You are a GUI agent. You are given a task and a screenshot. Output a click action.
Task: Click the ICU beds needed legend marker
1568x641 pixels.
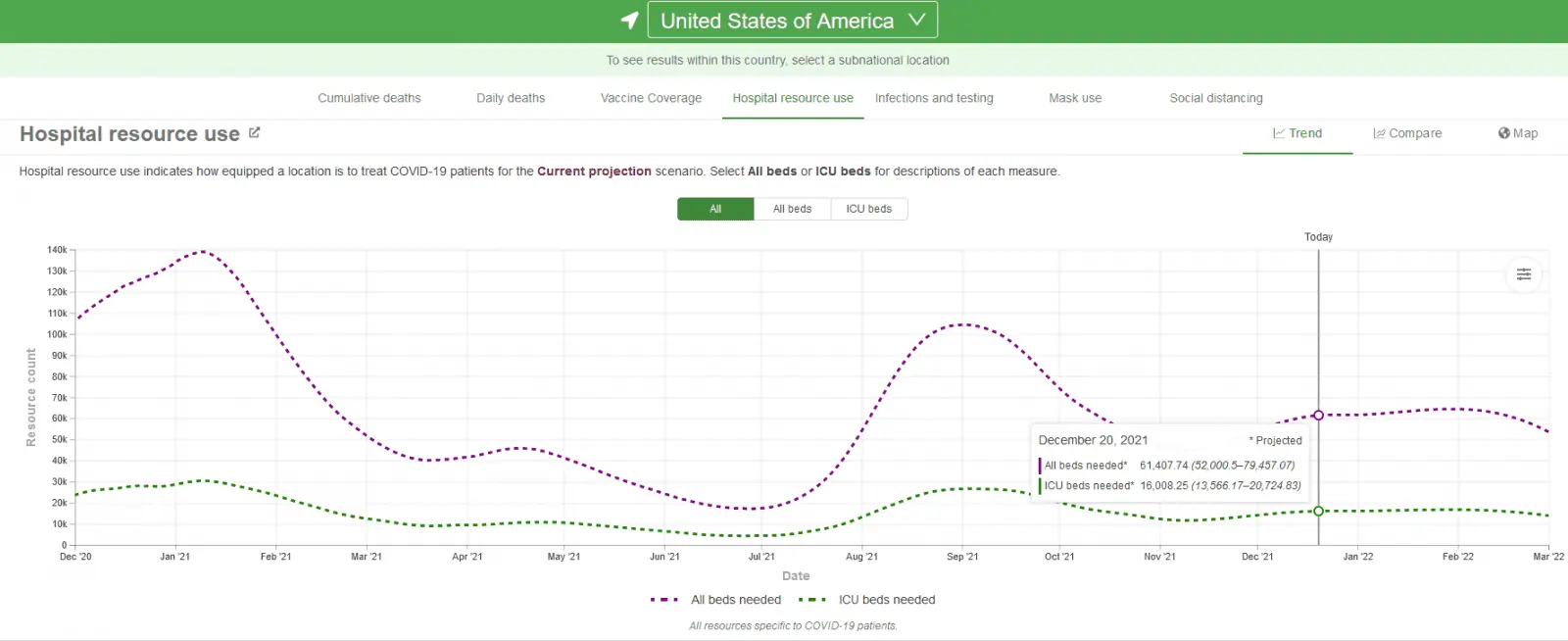click(x=812, y=600)
